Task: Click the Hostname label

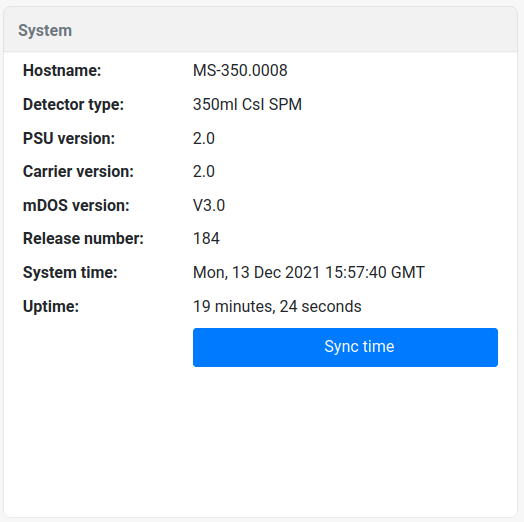Action: click(62, 71)
